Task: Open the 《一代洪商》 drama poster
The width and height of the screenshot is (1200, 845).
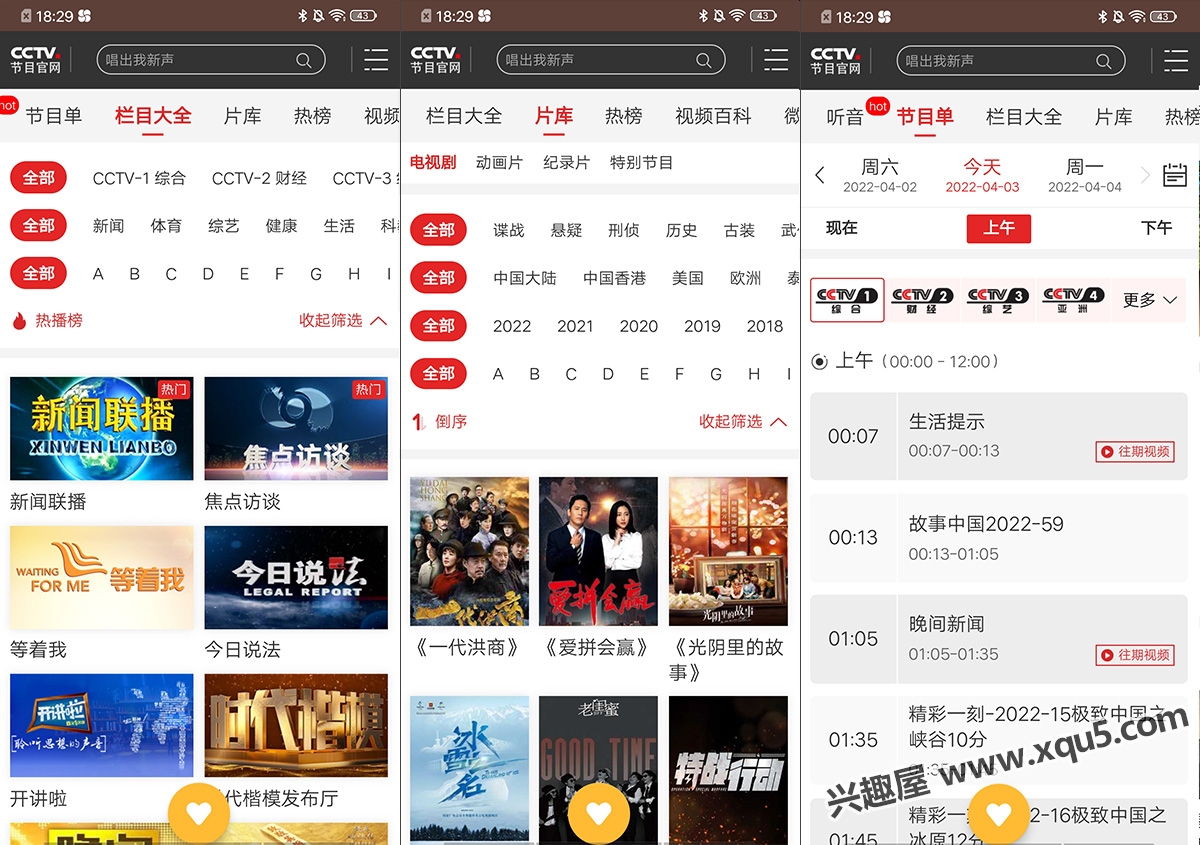Action: [469, 552]
